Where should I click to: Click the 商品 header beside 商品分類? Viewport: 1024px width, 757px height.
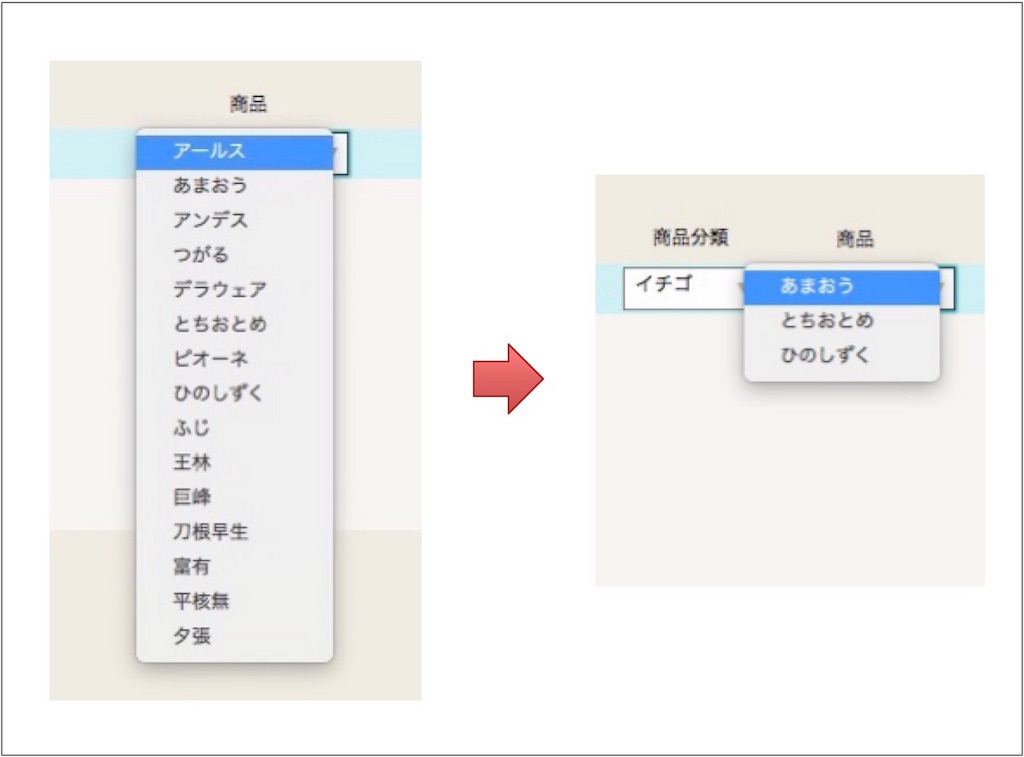[855, 239]
